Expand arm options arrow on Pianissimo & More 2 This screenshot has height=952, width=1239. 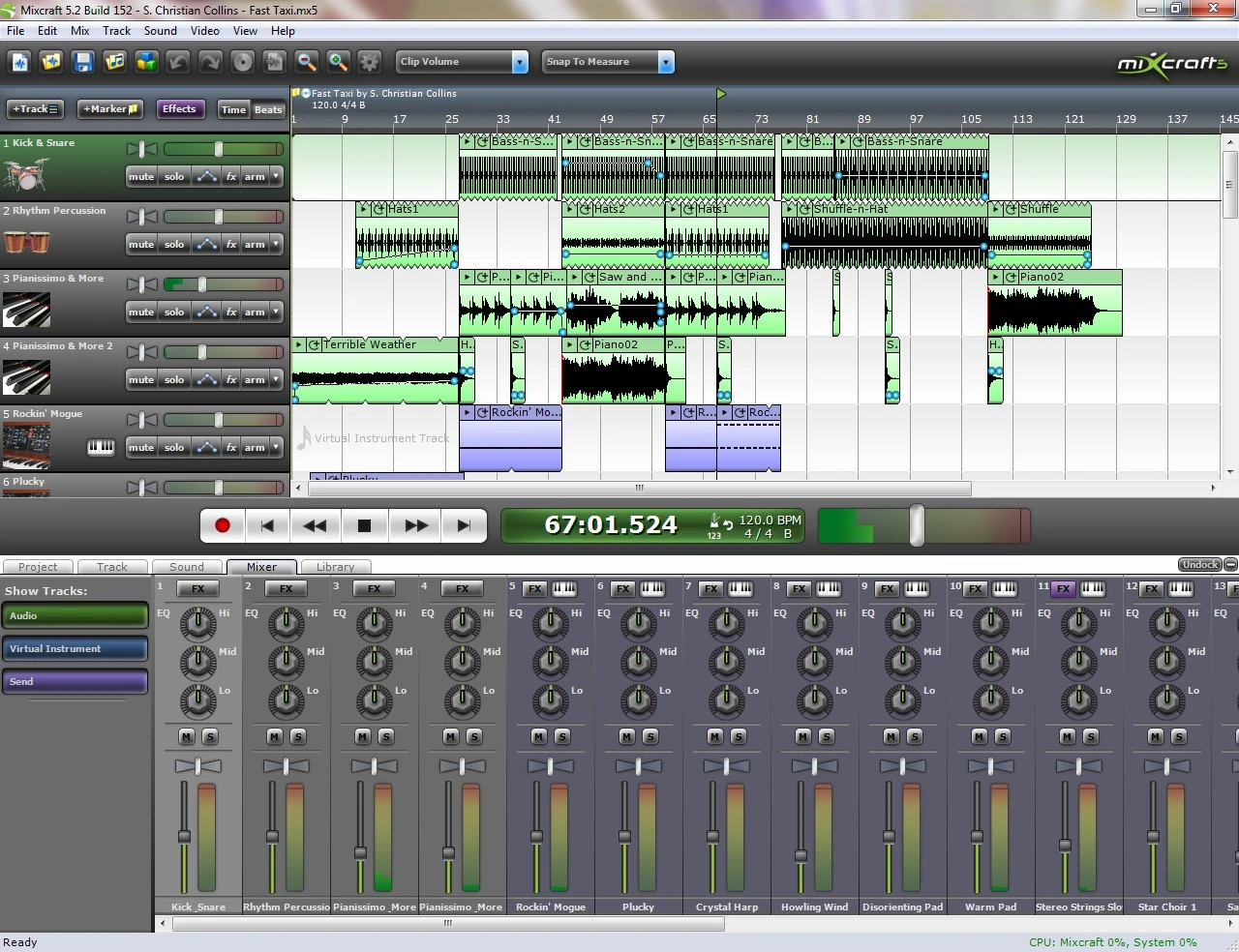(x=276, y=380)
